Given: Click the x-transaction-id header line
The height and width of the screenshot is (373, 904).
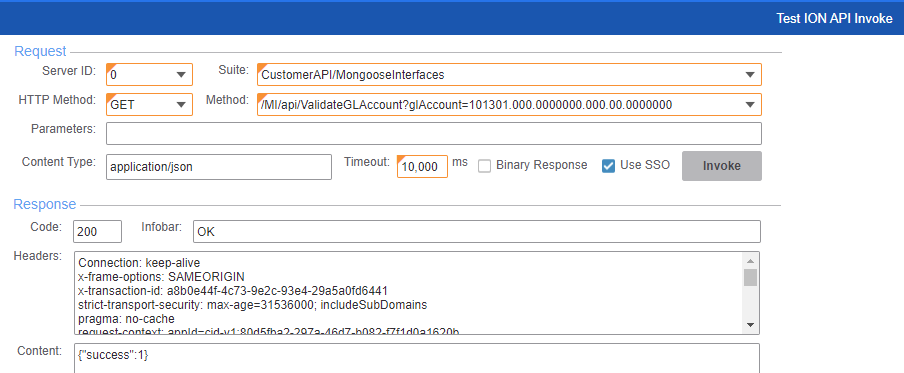Looking at the screenshot, I should 233,291.
